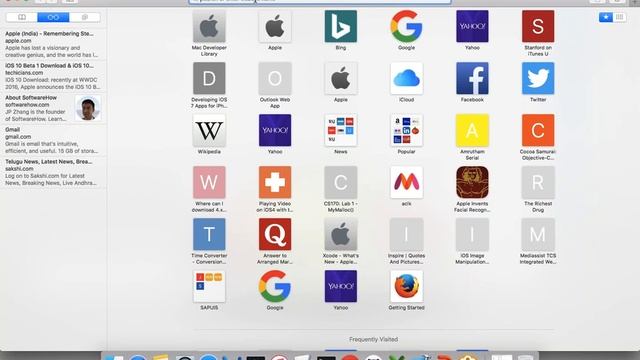This screenshot has width=640, height=360.
Task: Open the Mac Developer Library favorite
Action: 209,27
